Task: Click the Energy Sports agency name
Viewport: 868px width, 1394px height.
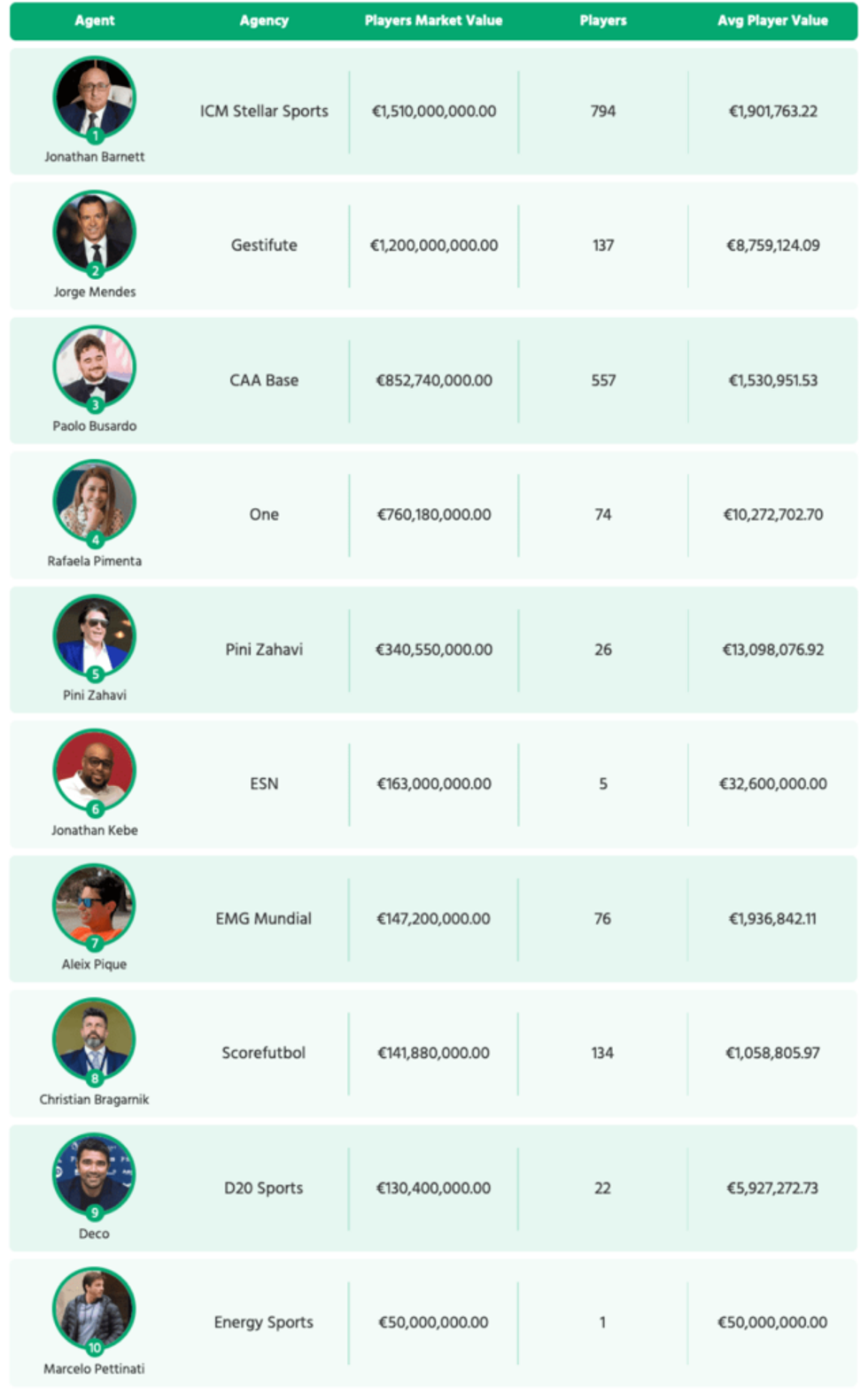Action: 264,1322
